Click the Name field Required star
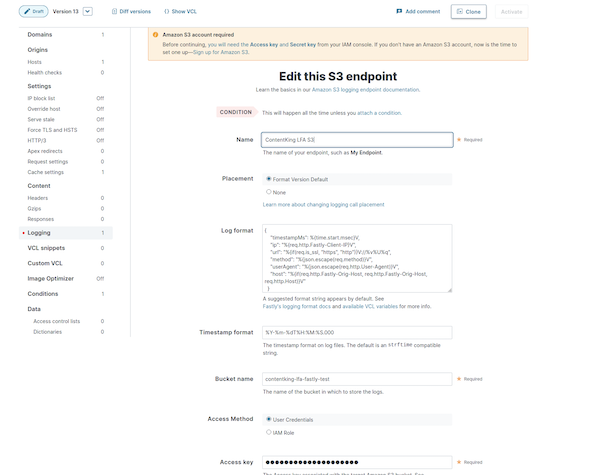The image size is (600, 475). 459,140
